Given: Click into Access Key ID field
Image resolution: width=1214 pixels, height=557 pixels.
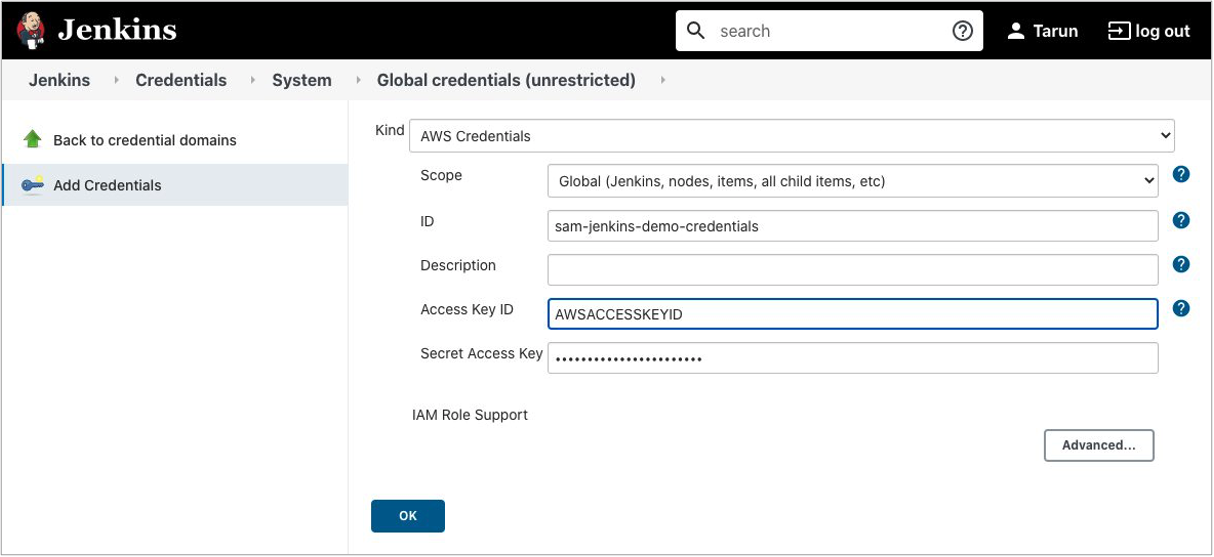Looking at the screenshot, I should (x=853, y=314).
